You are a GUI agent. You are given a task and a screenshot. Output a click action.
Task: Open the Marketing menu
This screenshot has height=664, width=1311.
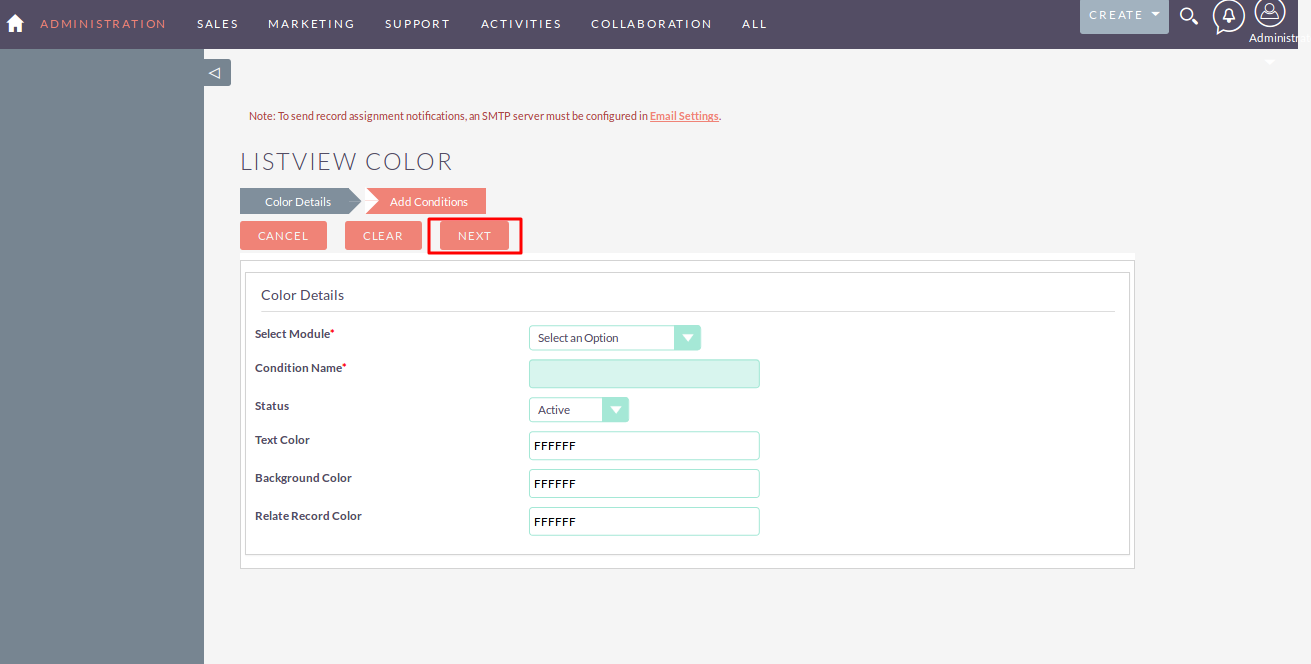pos(311,24)
